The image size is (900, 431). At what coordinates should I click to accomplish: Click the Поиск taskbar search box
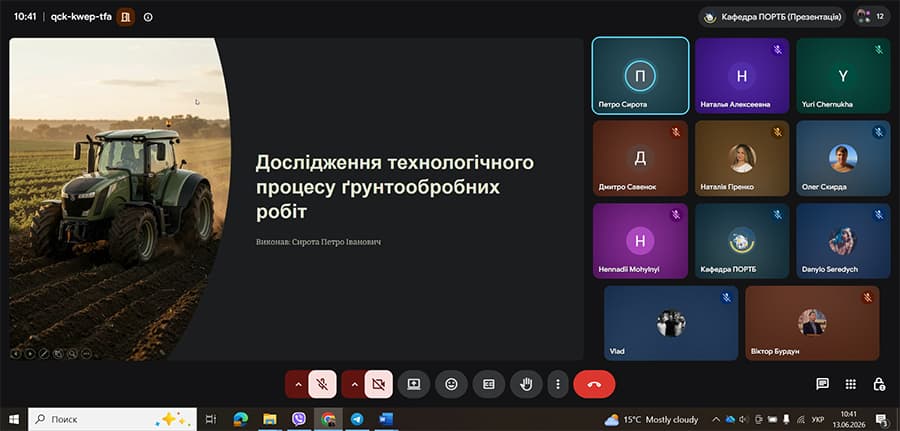coord(112,420)
